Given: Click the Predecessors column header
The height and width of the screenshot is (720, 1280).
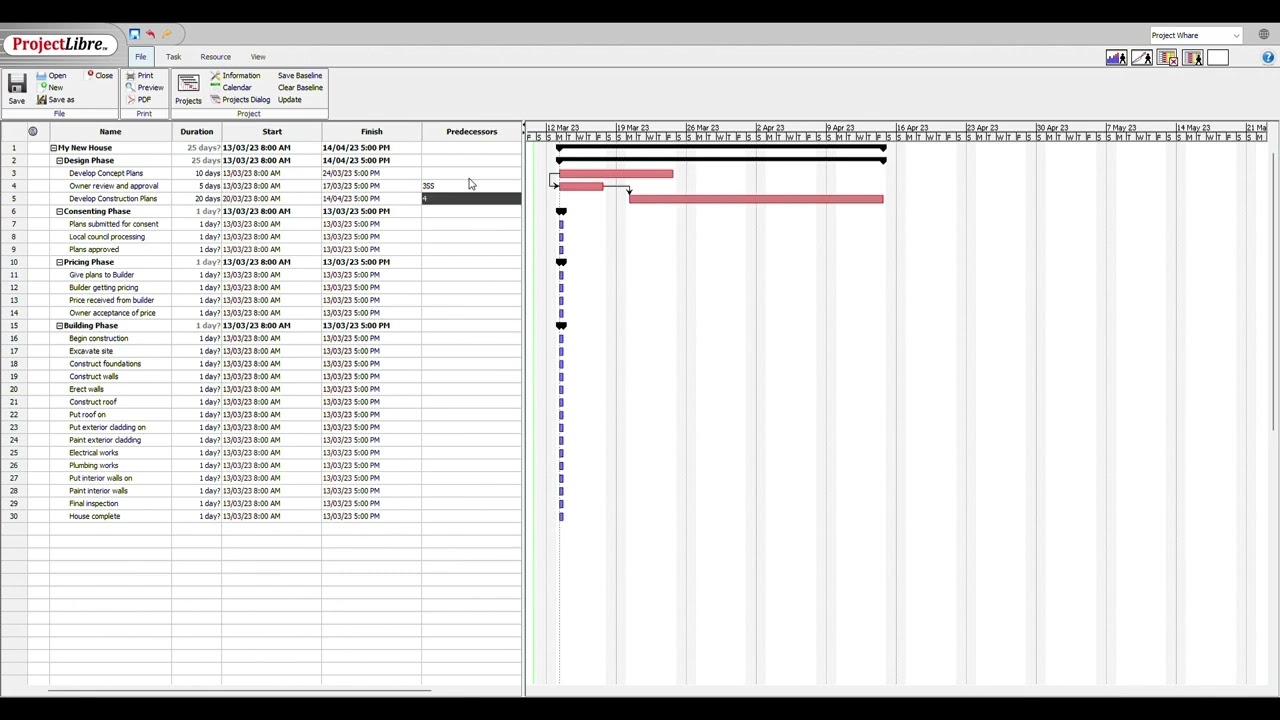Looking at the screenshot, I should tap(471, 132).
